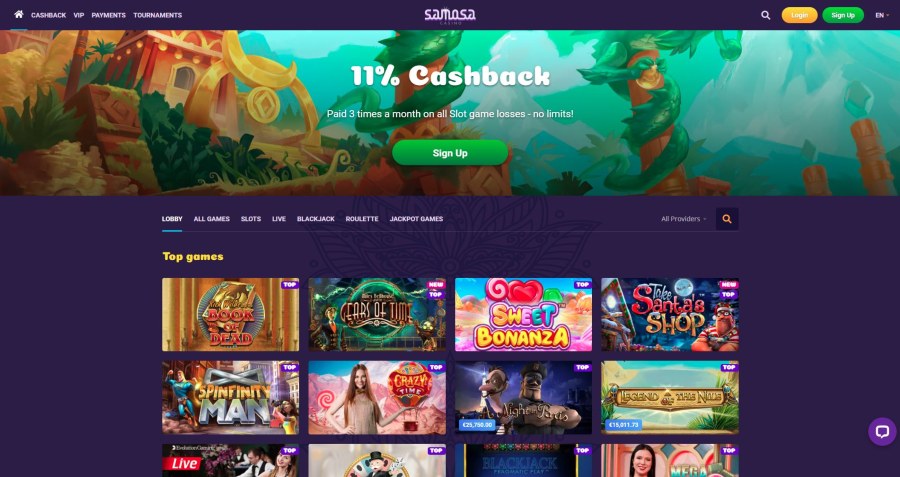Select the Slots tab

pos(251,219)
